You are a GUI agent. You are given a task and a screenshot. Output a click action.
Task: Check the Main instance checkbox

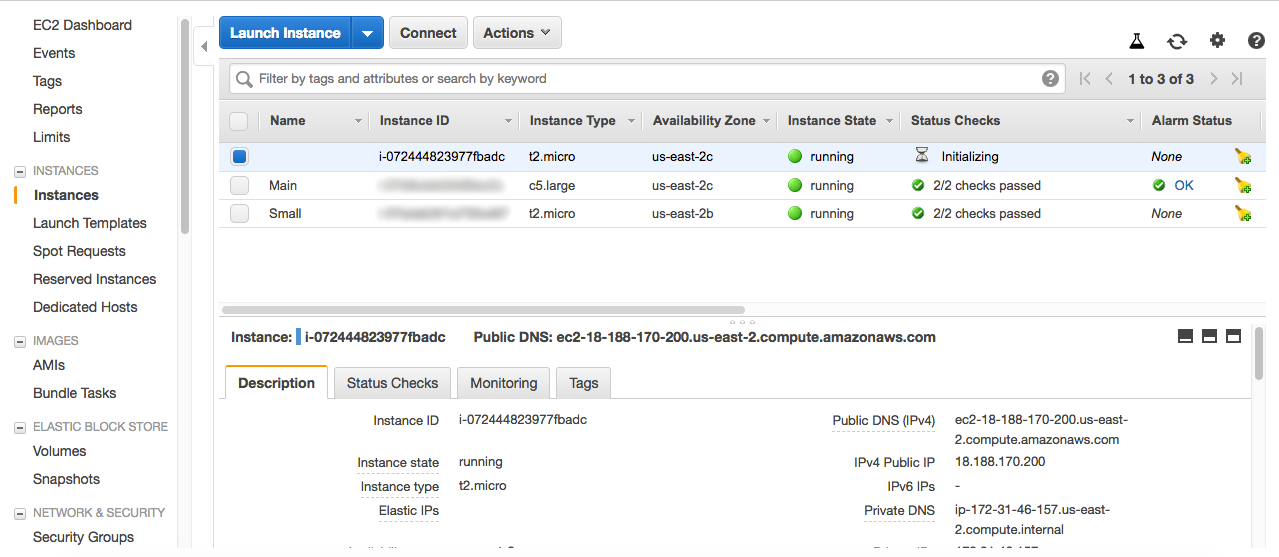click(239, 185)
